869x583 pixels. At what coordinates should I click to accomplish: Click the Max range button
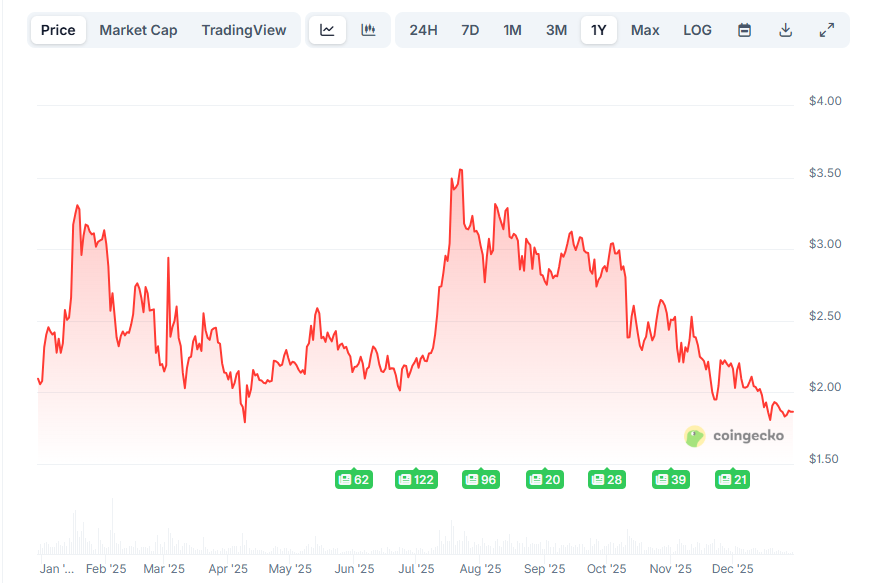point(644,30)
